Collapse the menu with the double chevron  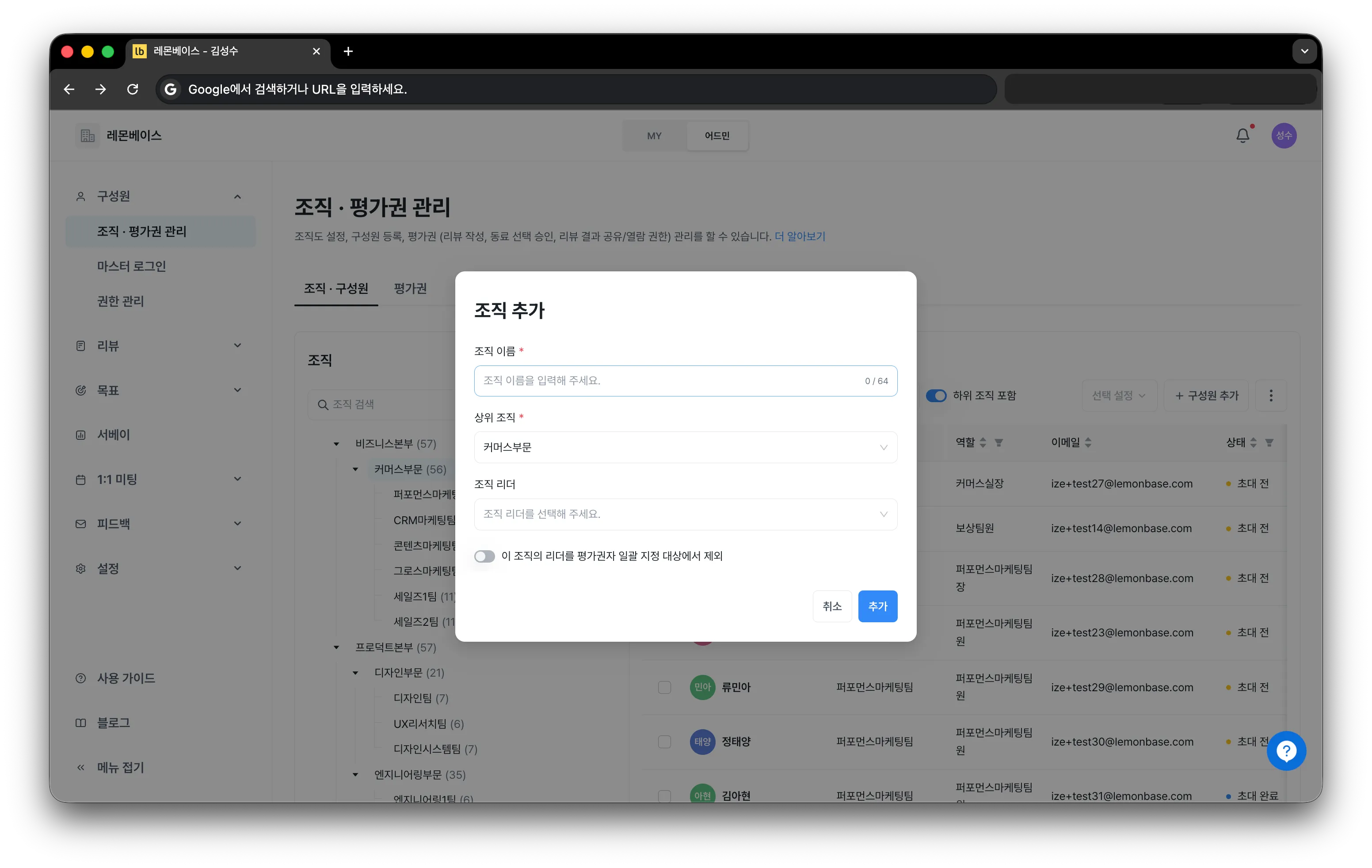(81, 767)
